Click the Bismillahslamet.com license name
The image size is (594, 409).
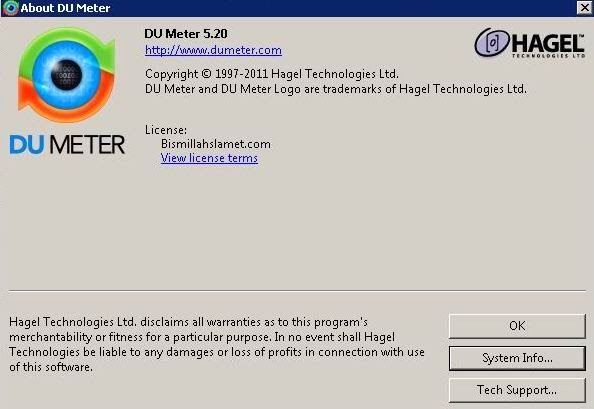pyautogui.click(x=216, y=144)
